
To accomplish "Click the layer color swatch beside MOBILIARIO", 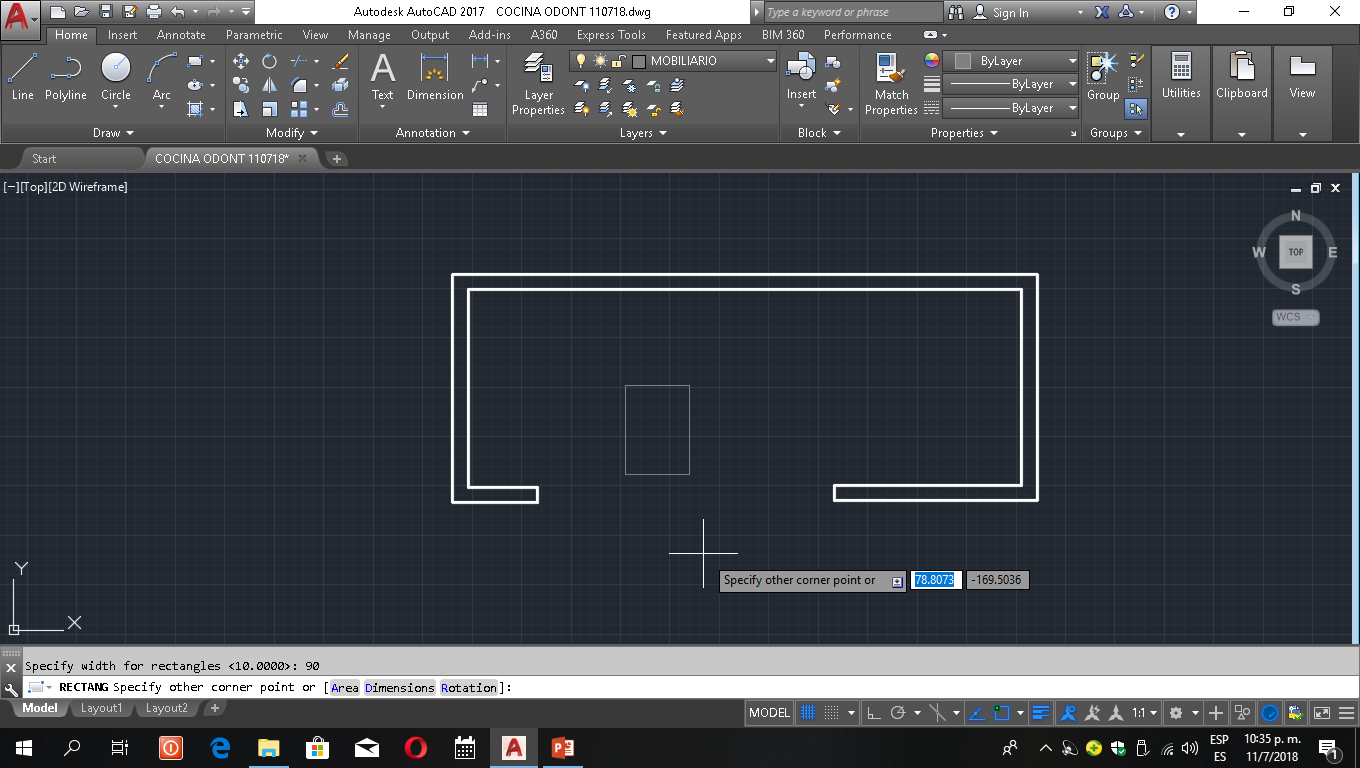I will [x=639, y=61].
